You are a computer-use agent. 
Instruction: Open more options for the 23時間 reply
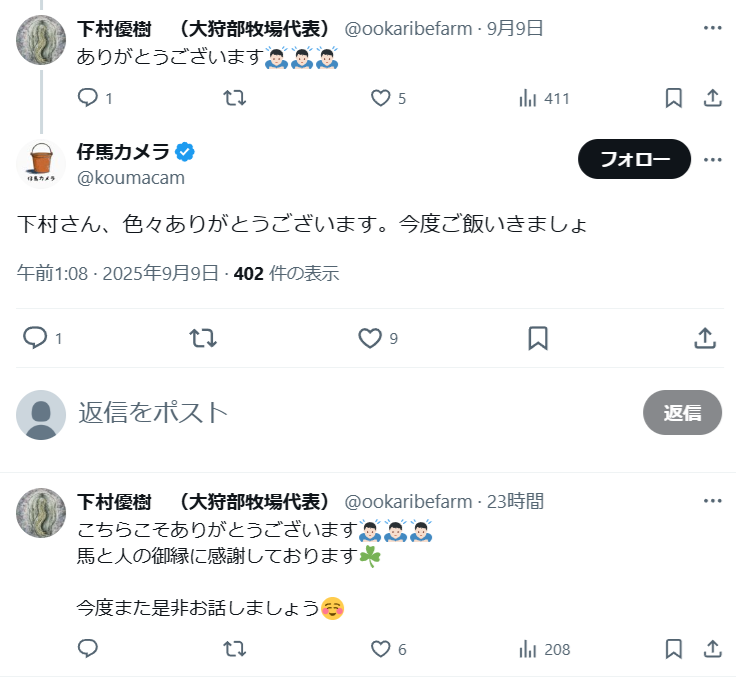tap(712, 501)
